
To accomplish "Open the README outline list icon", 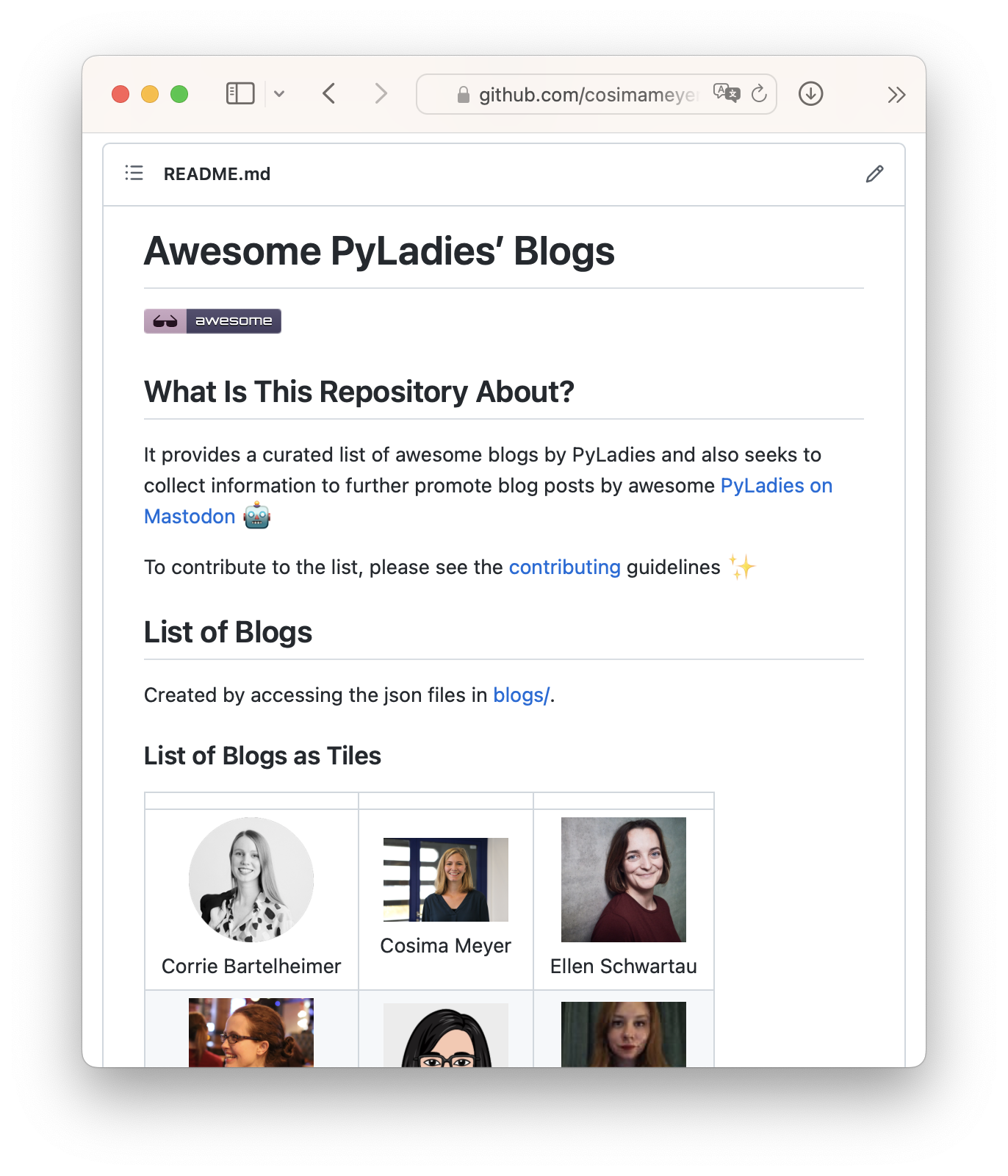I will click(x=134, y=173).
